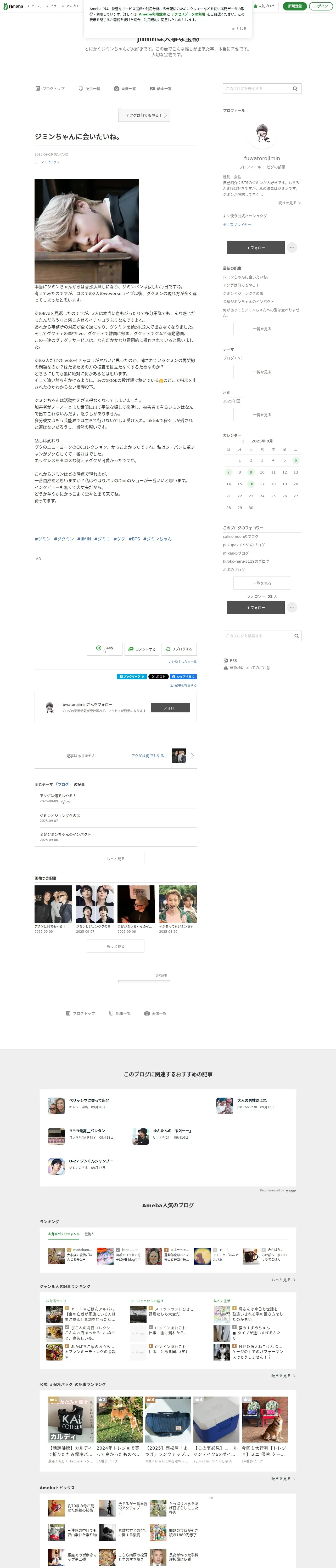
Task: Click 一覧を見る under followers list
Action: point(262,583)
